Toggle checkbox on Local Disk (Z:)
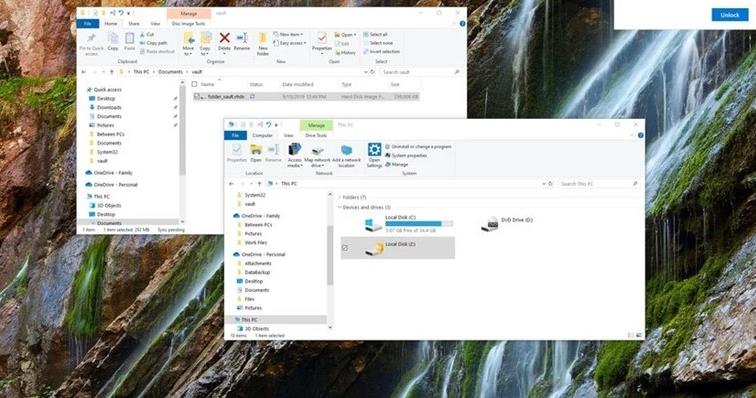This screenshot has height=398, width=756. click(345, 247)
